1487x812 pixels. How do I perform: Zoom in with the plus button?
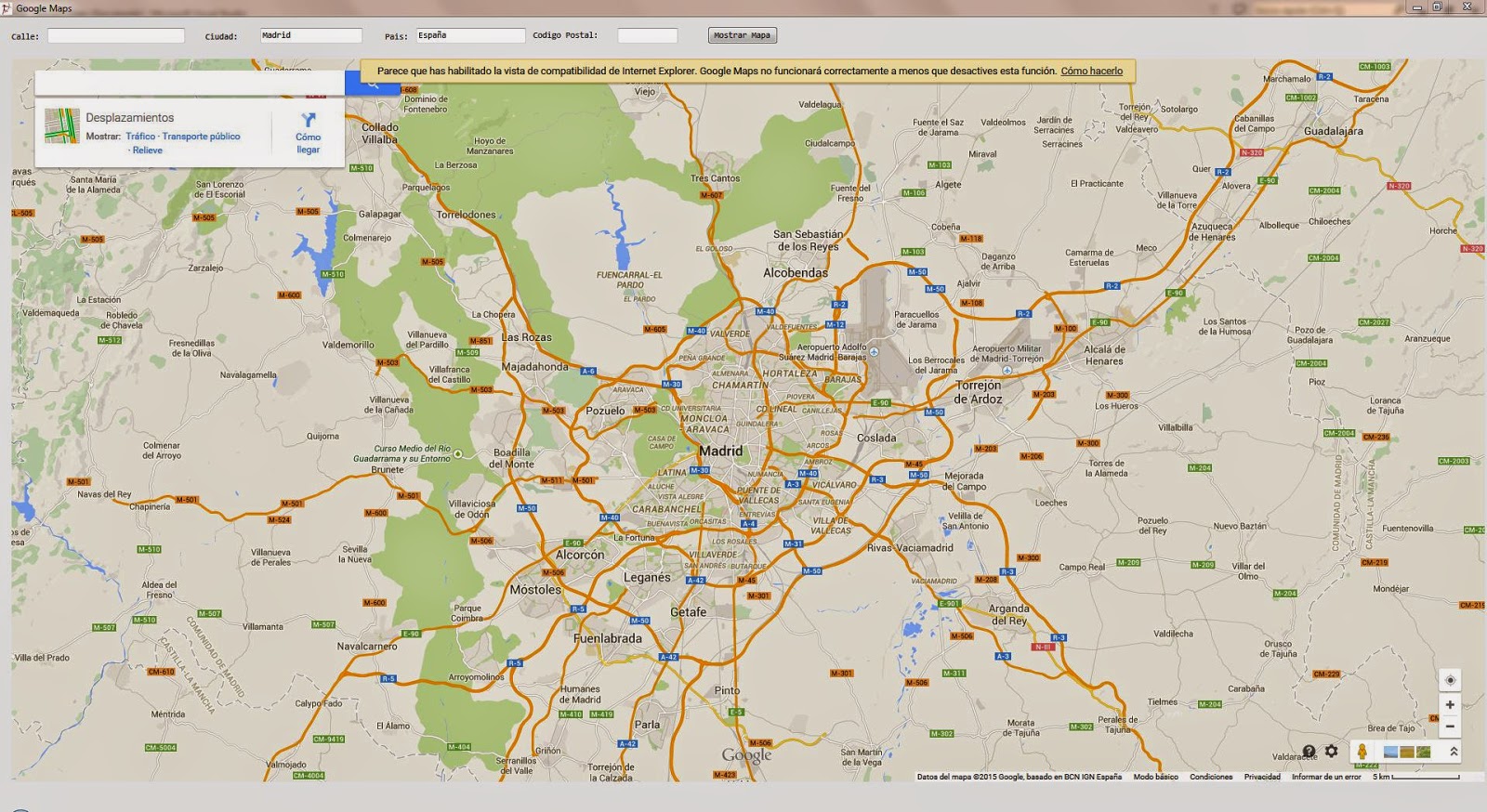1450,705
